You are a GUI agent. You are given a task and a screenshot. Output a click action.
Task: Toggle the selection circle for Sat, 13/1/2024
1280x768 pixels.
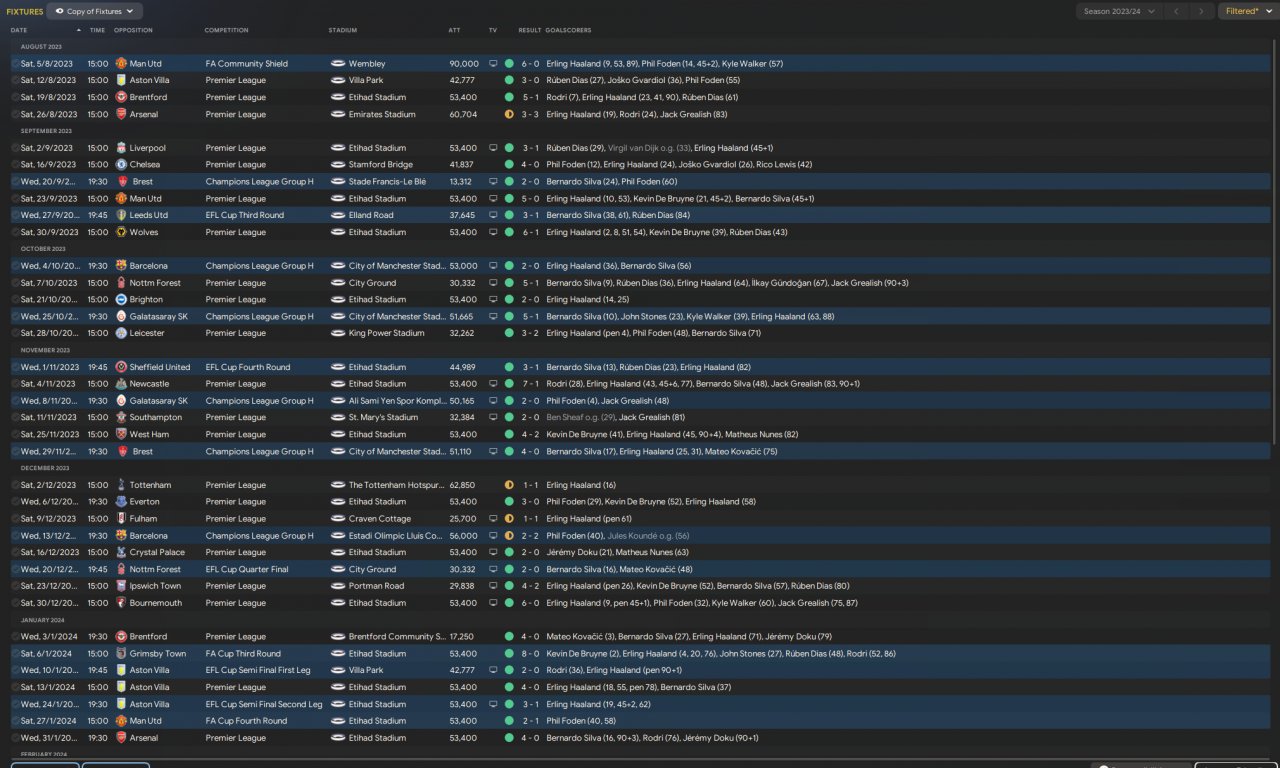click(15, 687)
